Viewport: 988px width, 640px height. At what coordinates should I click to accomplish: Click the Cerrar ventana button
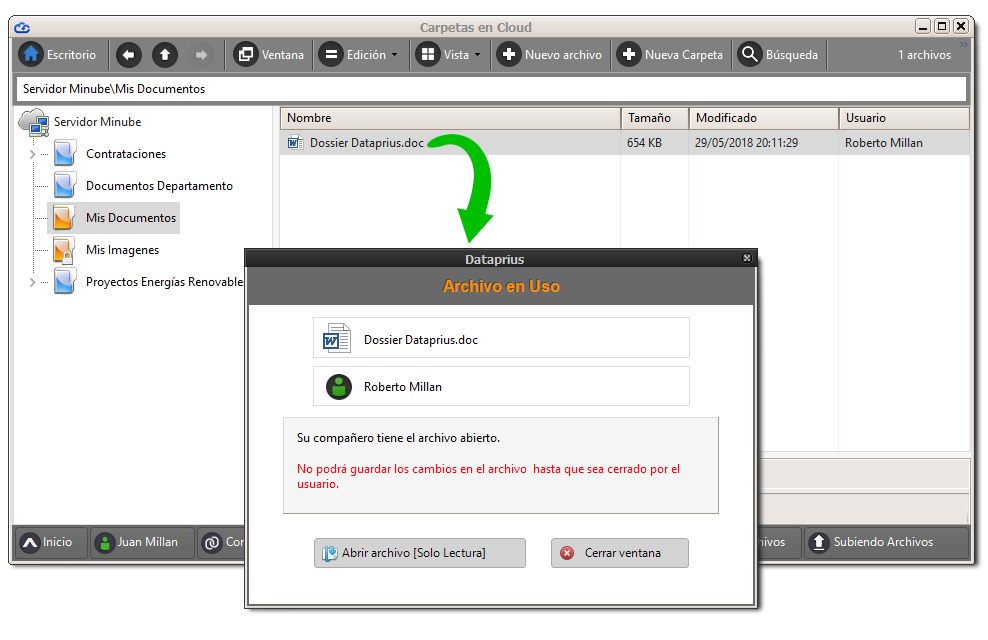pyautogui.click(x=619, y=553)
